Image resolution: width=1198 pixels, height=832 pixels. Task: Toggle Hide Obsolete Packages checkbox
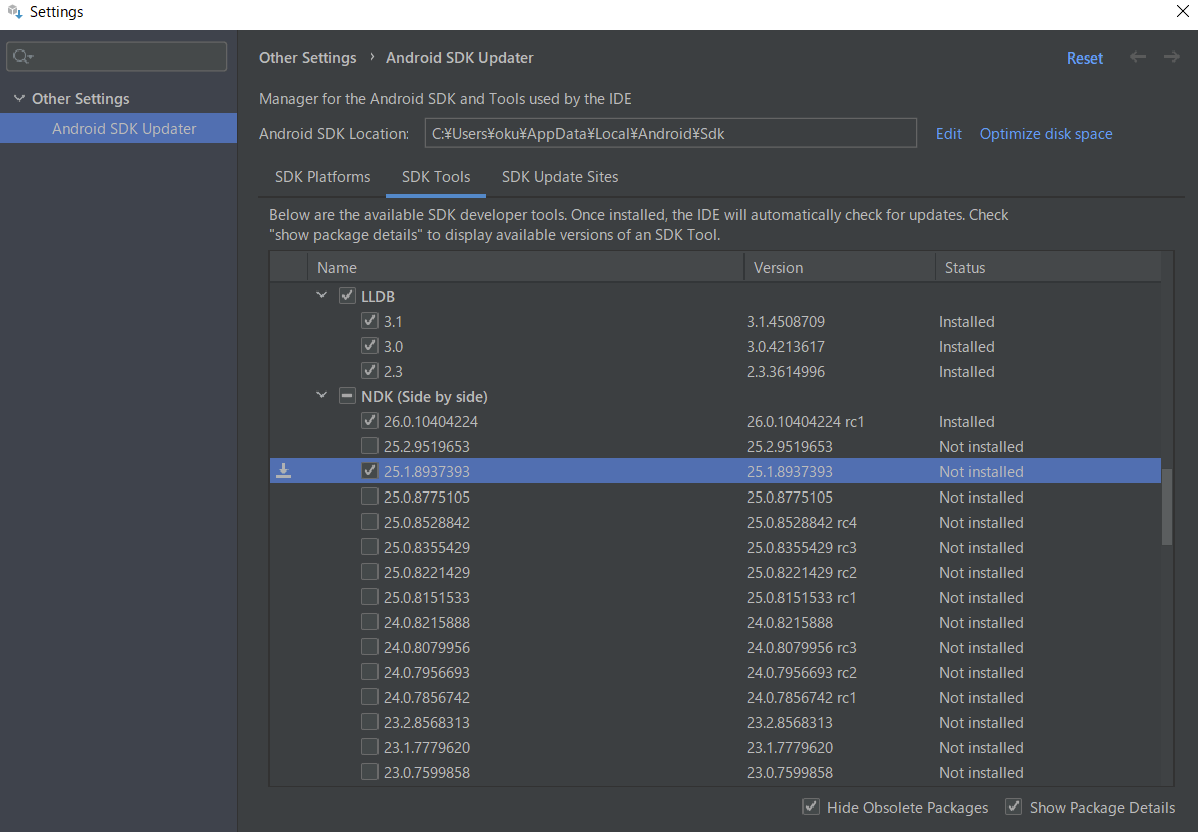click(811, 807)
